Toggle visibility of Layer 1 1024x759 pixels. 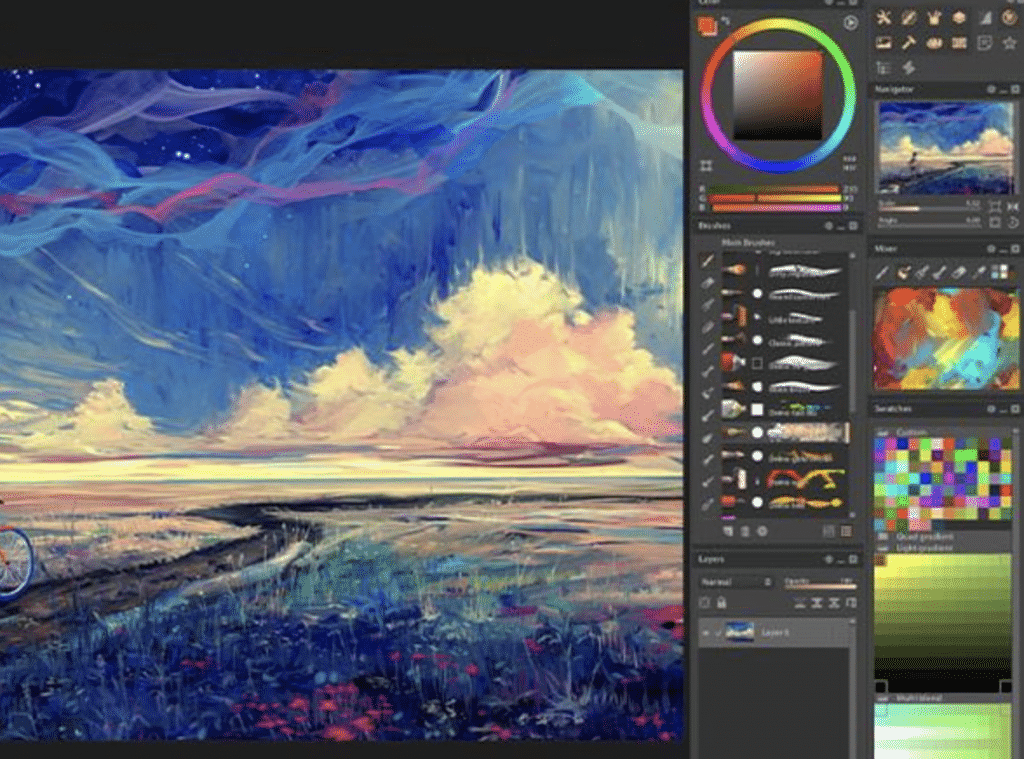(x=706, y=632)
